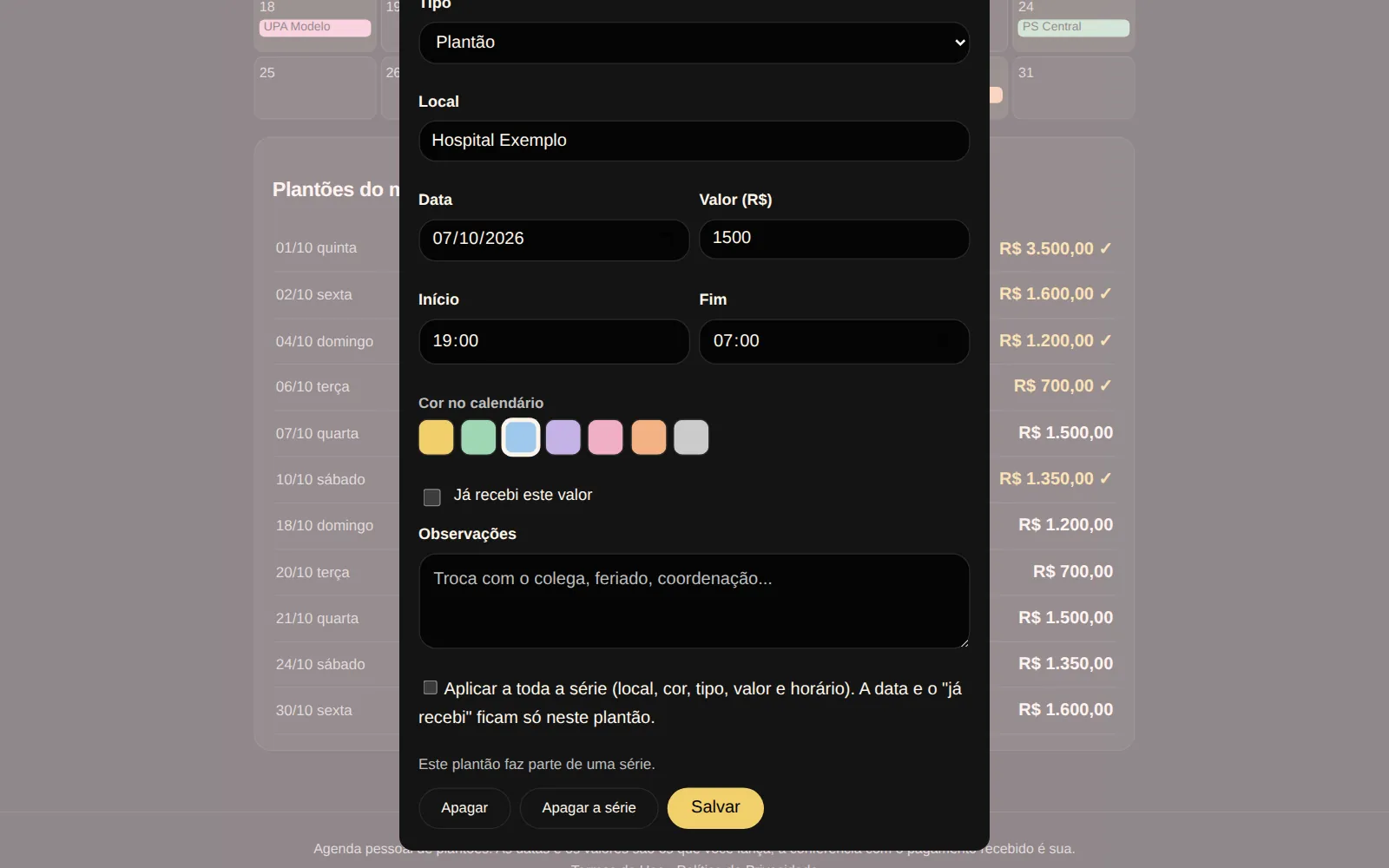This screenshot has height=868, width=1389.
Task: Pick the gray calendar color swatch
Action: [691, 437]
